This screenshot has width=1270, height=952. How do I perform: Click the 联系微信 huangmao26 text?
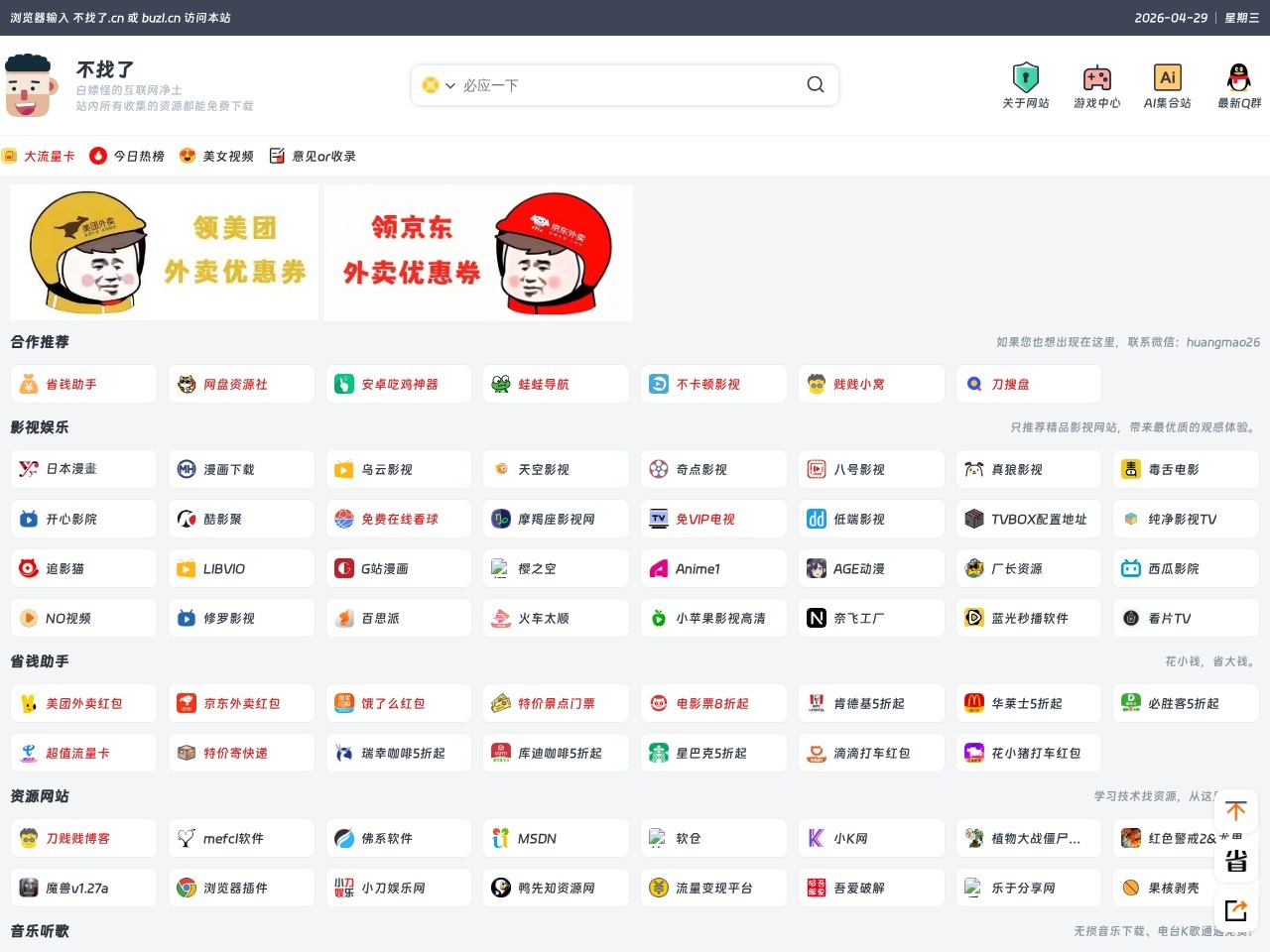tap(1194, 342)
